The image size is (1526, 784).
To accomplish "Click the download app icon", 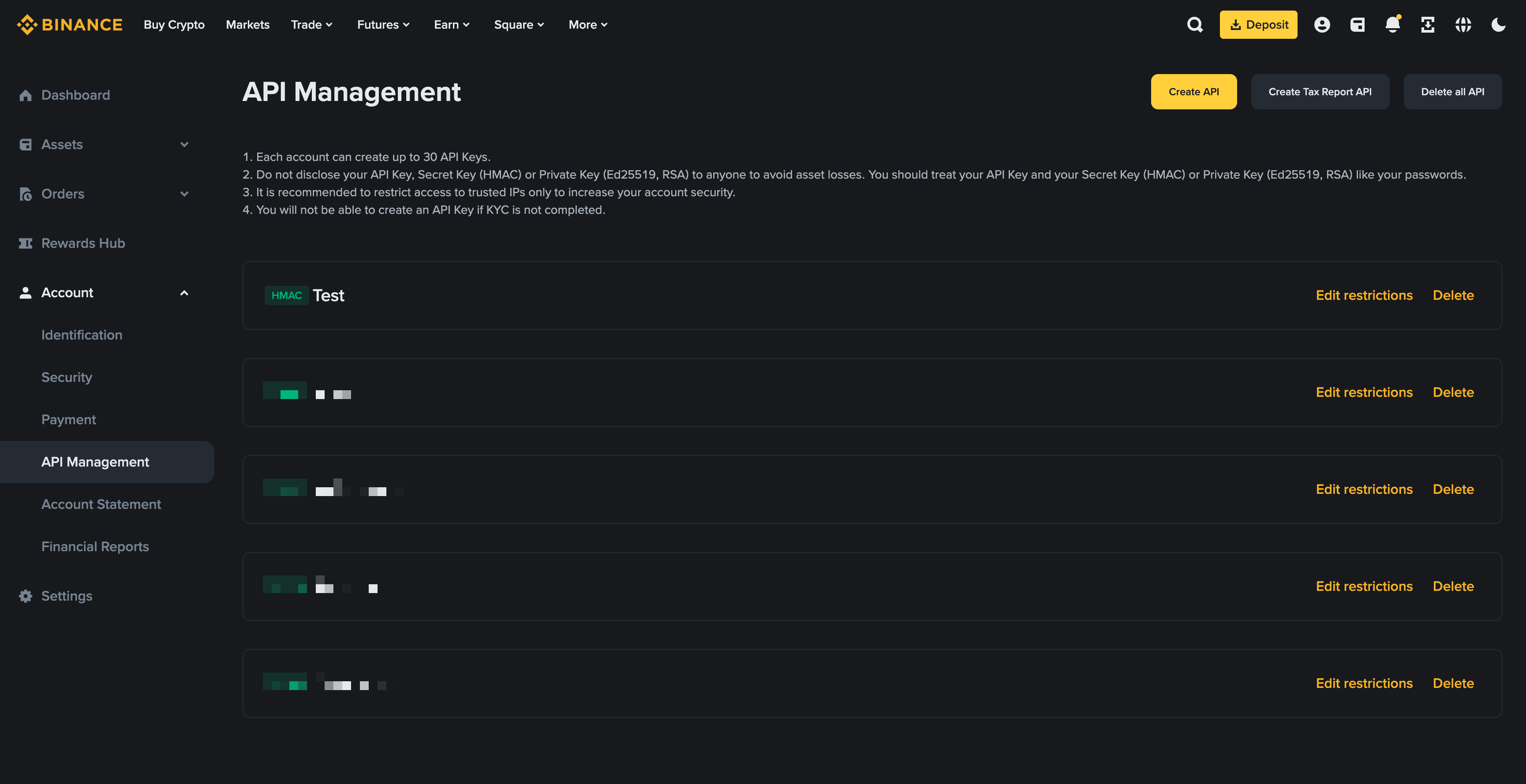I will coord(1428,25).
